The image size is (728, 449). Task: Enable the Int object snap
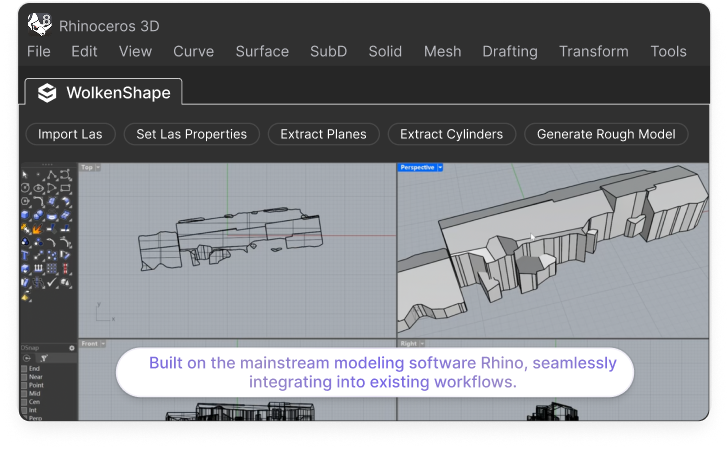(x=24, y=410)
